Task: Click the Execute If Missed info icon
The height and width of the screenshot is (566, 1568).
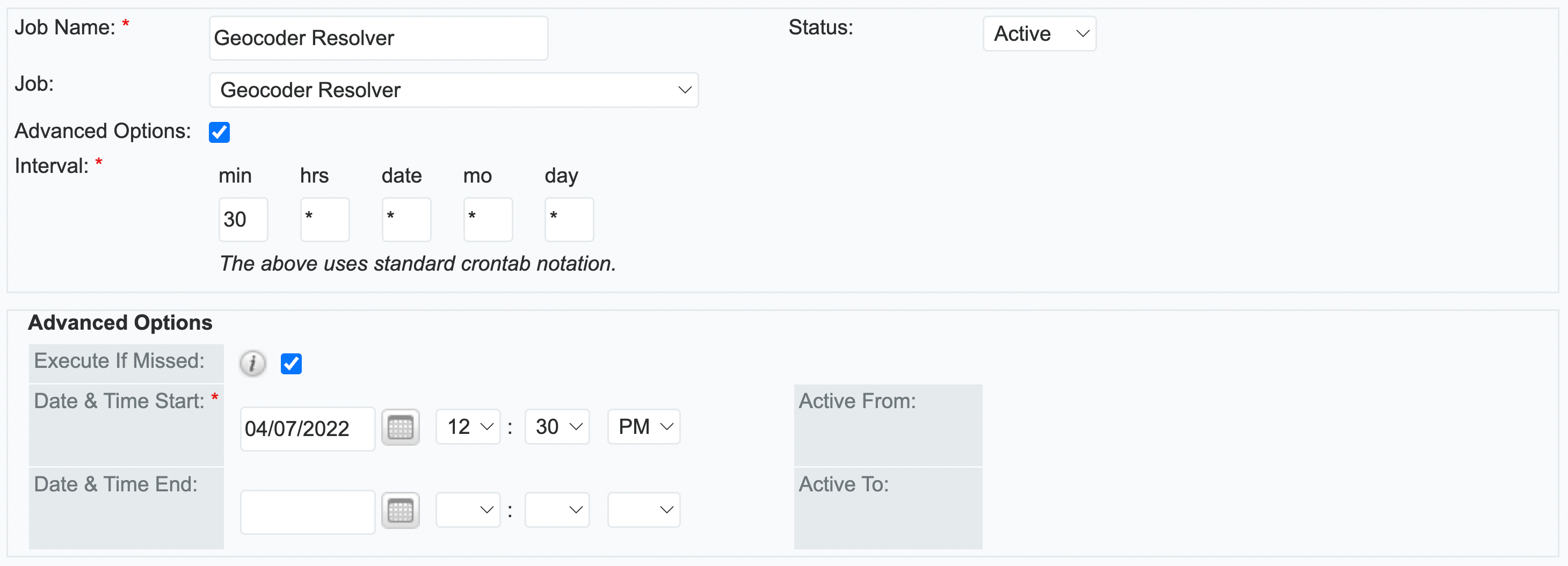Action: (252, 364)
